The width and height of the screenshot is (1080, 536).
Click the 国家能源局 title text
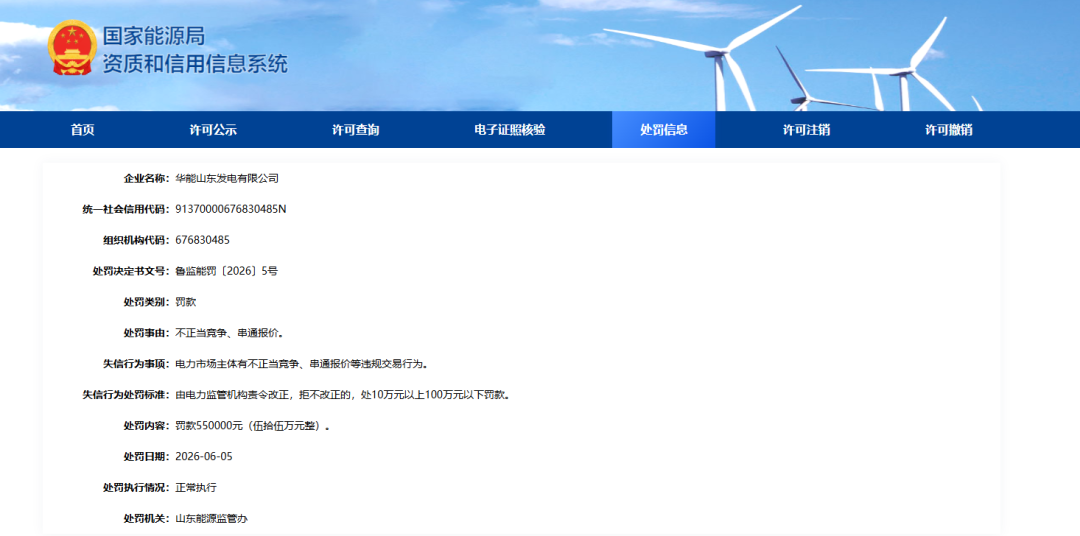pos(154,35)
